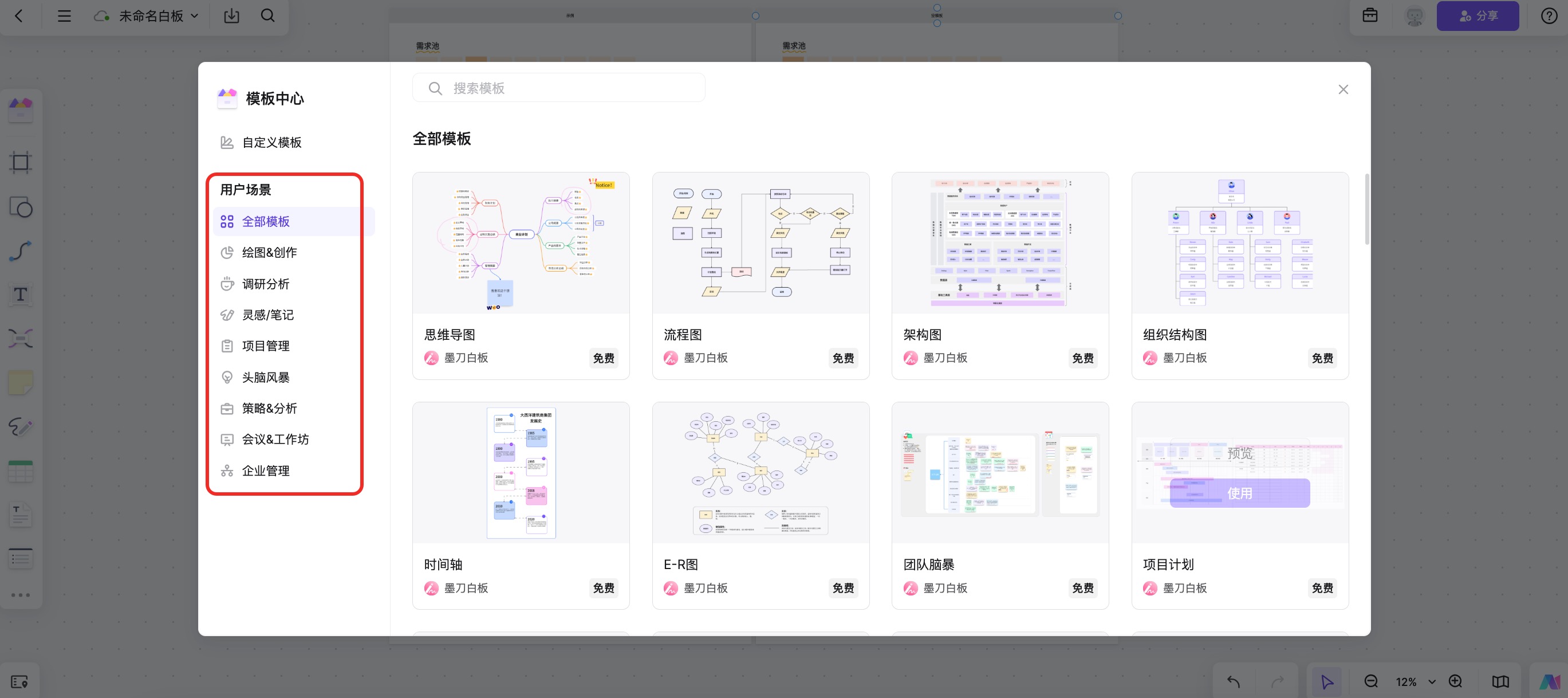Activate the pointer select tool
This screenshot has height=698, width=1568.
coord(1327,681)
